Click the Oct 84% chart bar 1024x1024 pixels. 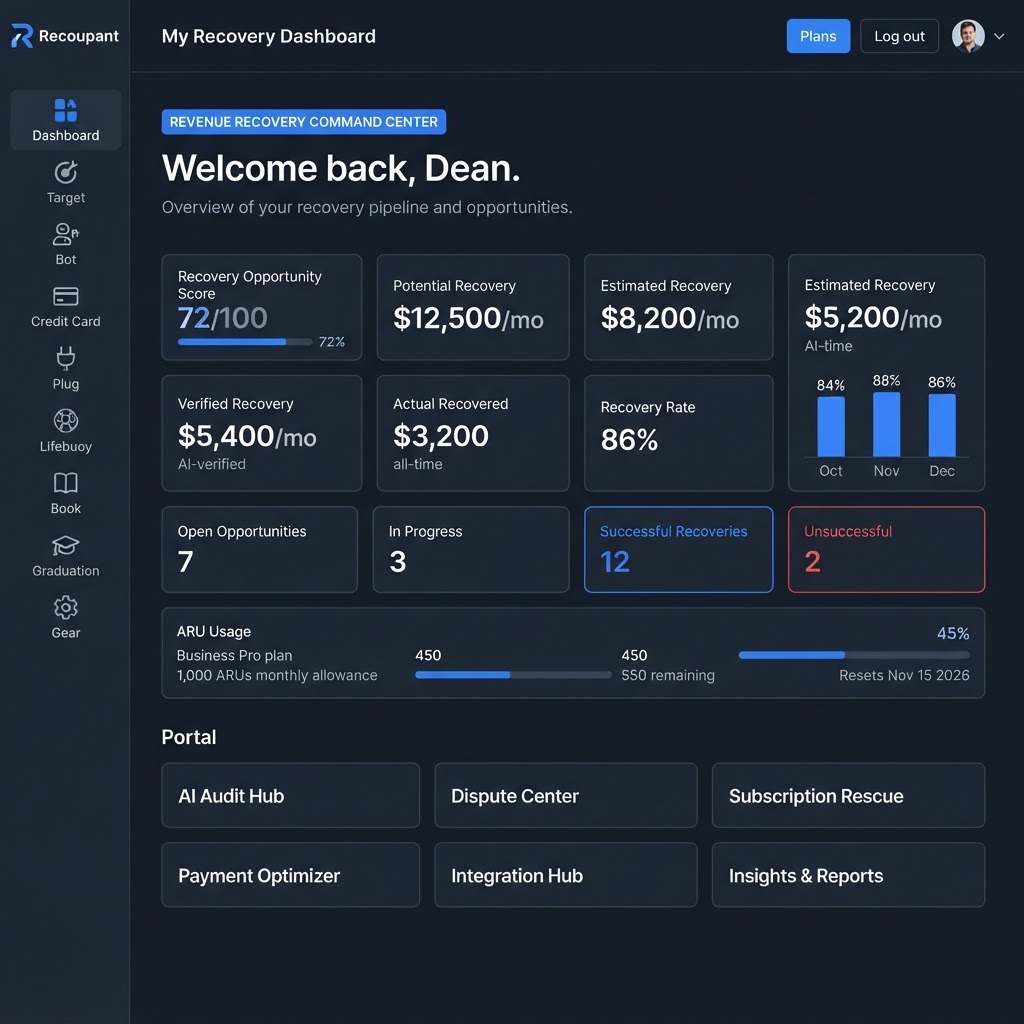[831, 426]
